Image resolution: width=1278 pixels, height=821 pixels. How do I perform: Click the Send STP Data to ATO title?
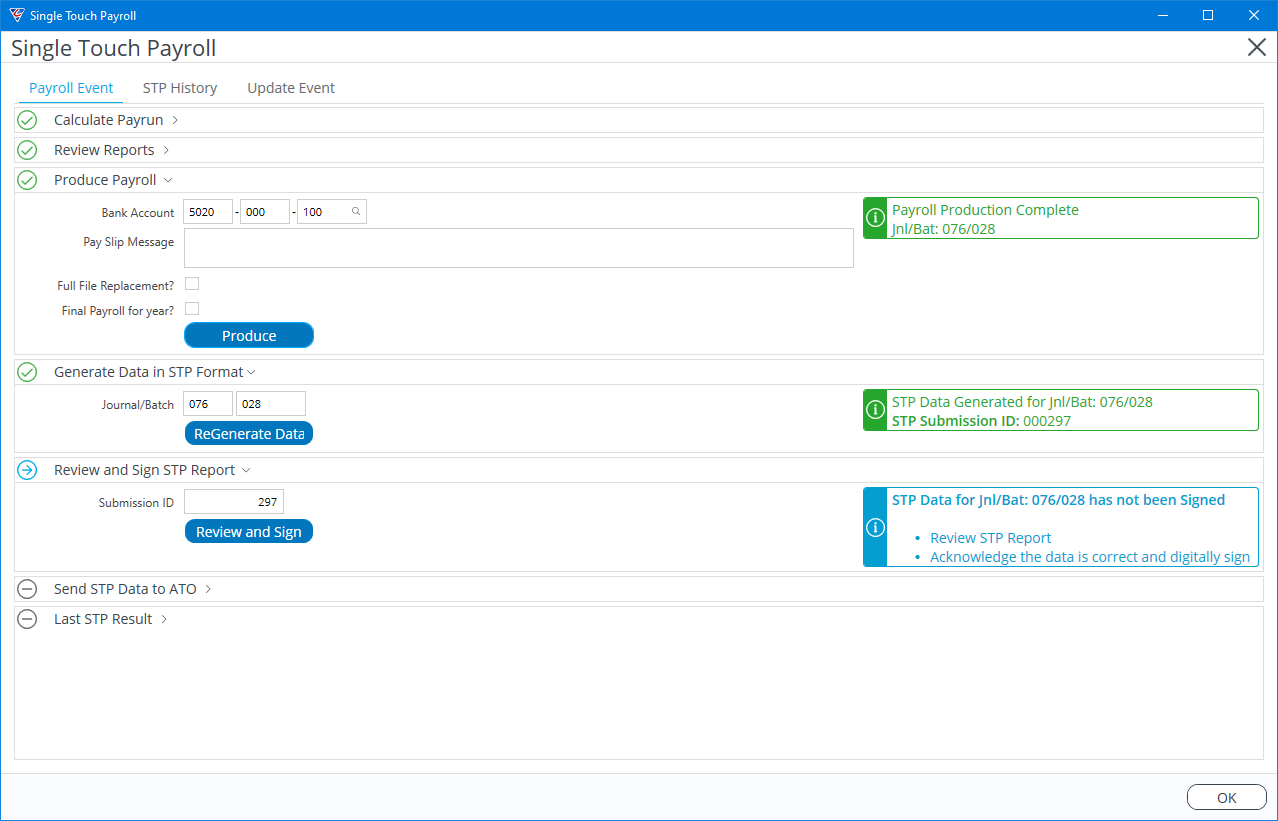(125, 589)
